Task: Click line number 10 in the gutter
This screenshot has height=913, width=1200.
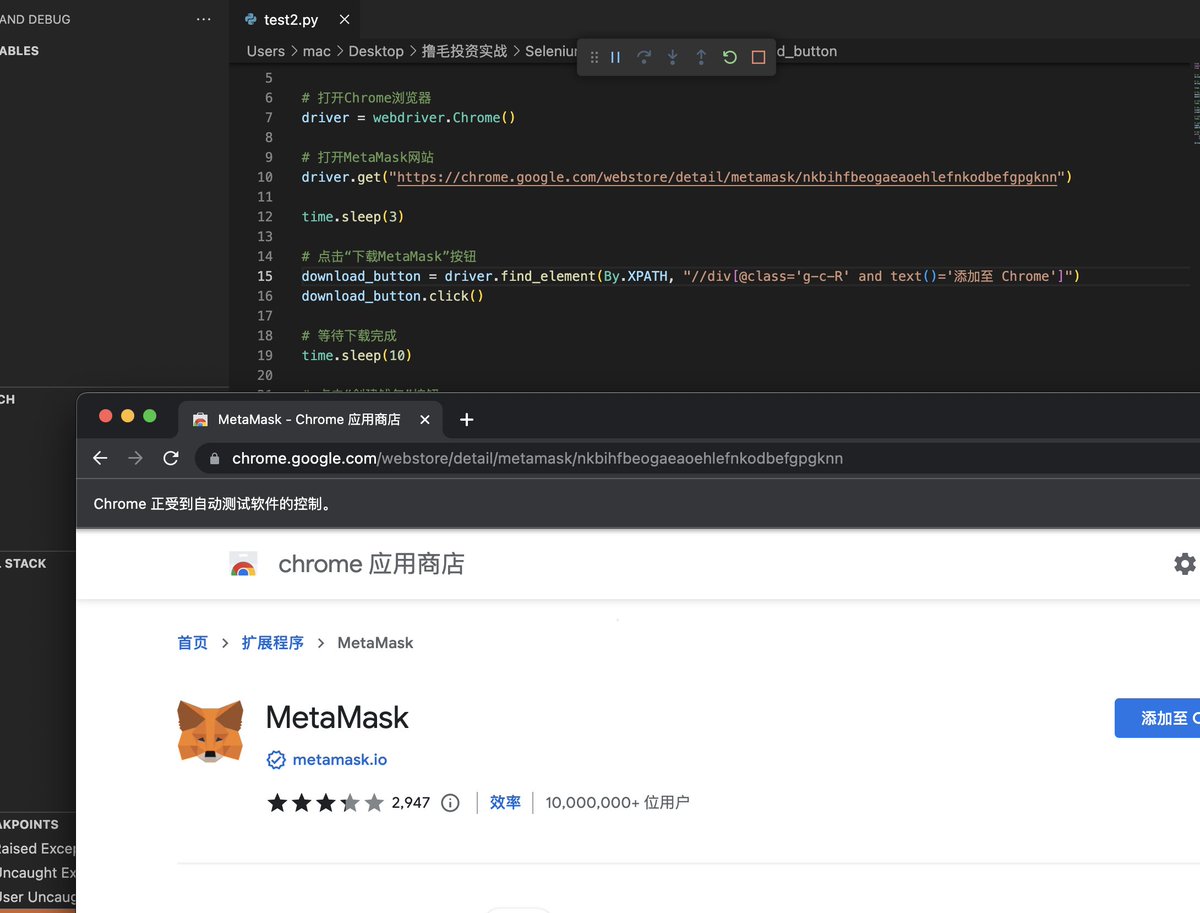Action: pos(264,177)
